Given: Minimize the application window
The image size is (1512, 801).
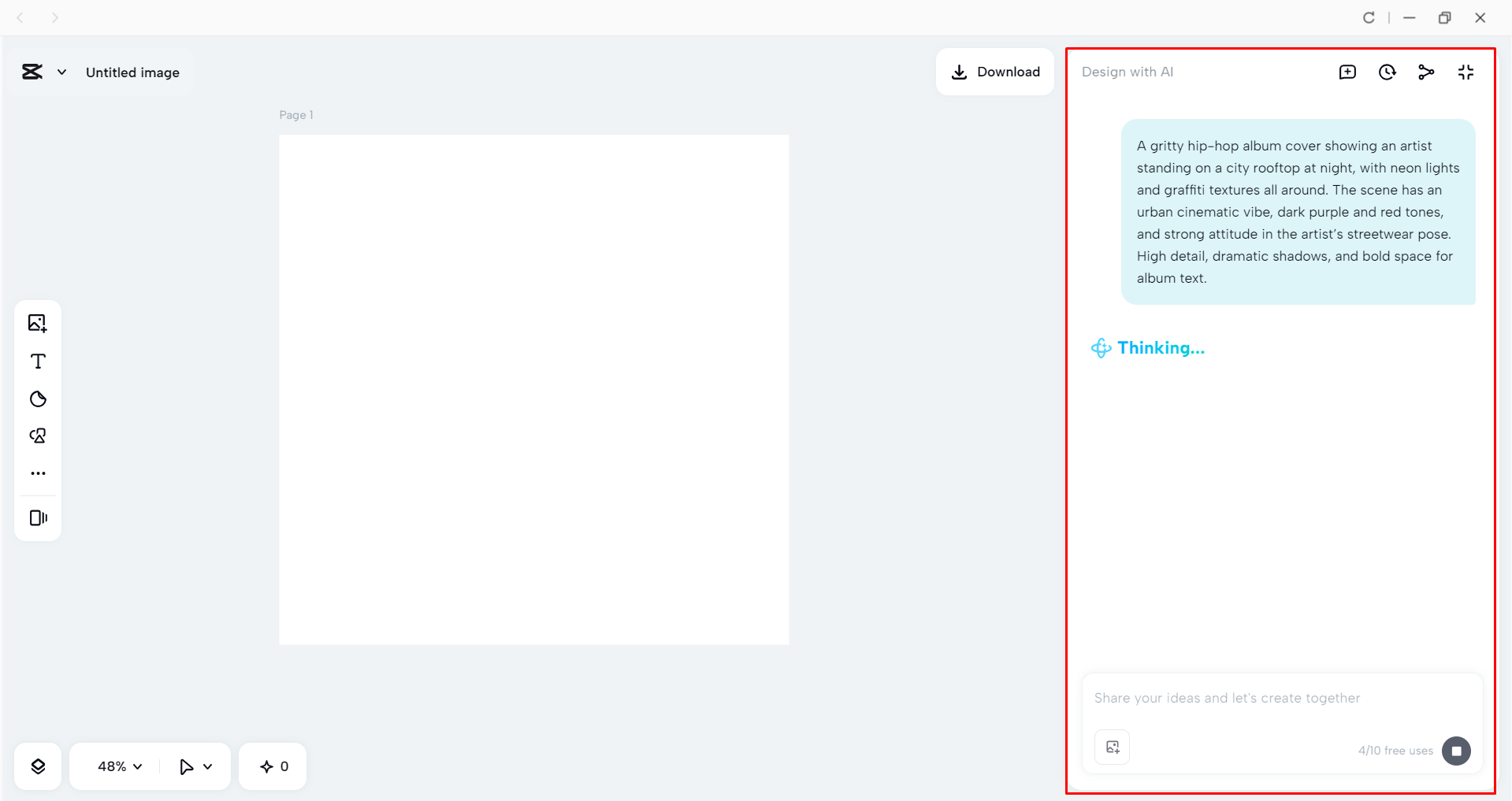Looking at the screenshot, I should [1410, 17].
